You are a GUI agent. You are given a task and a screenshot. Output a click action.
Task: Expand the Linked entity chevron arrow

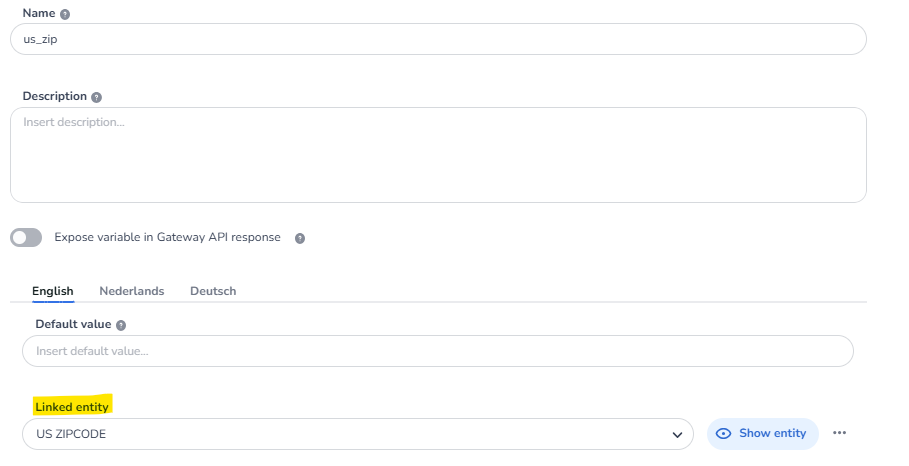tap(677, 434)
